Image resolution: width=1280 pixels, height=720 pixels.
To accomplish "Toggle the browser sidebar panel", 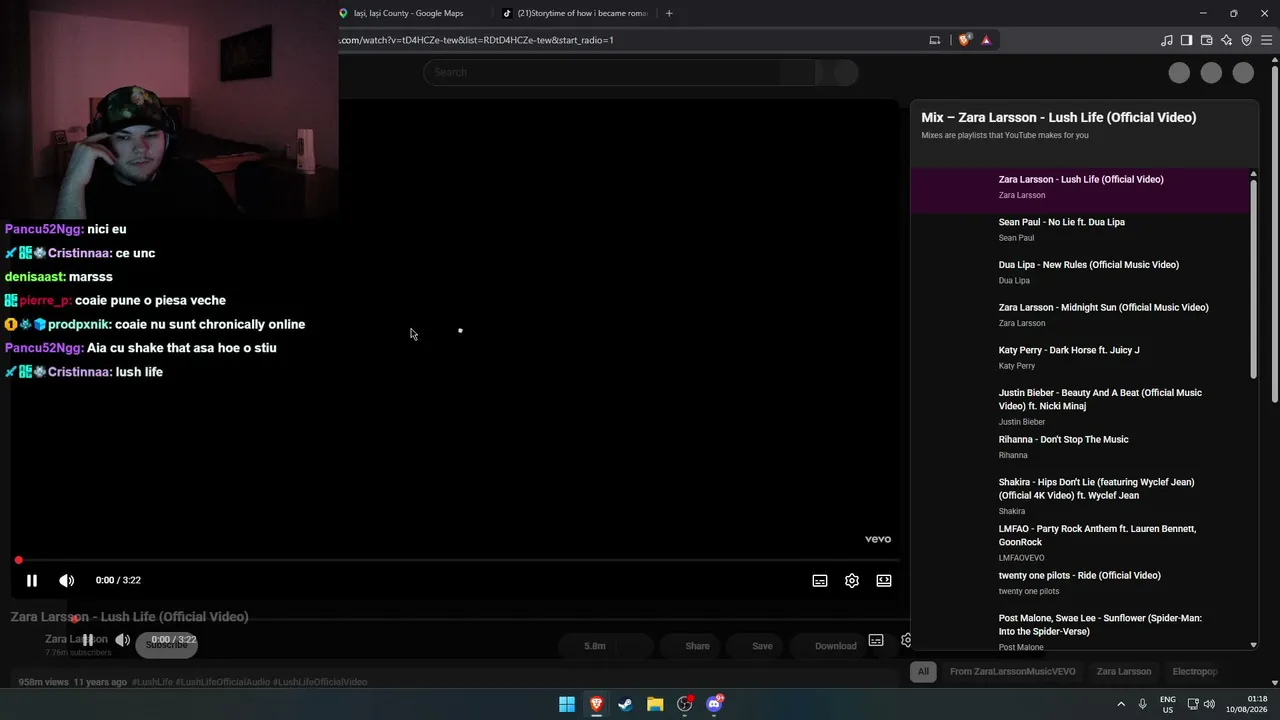I will click(1187, 40).
